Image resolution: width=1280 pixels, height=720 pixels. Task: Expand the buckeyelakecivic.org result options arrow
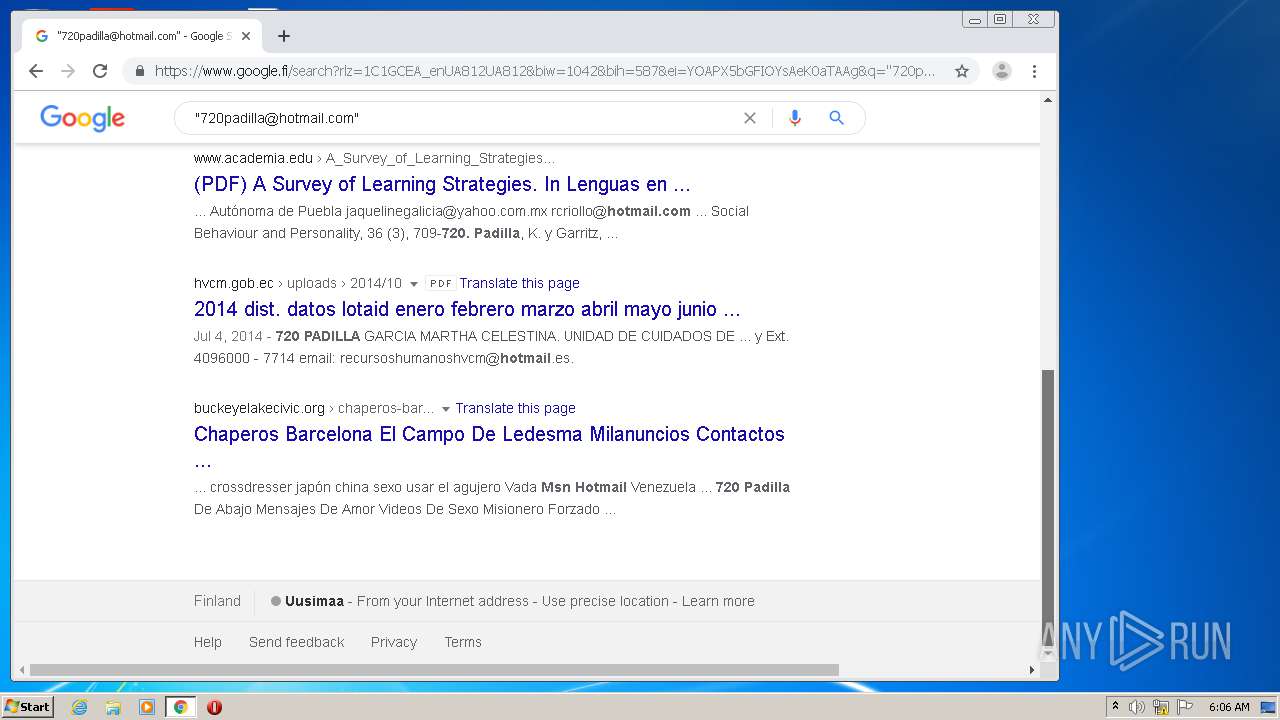[x=446, y=409]
